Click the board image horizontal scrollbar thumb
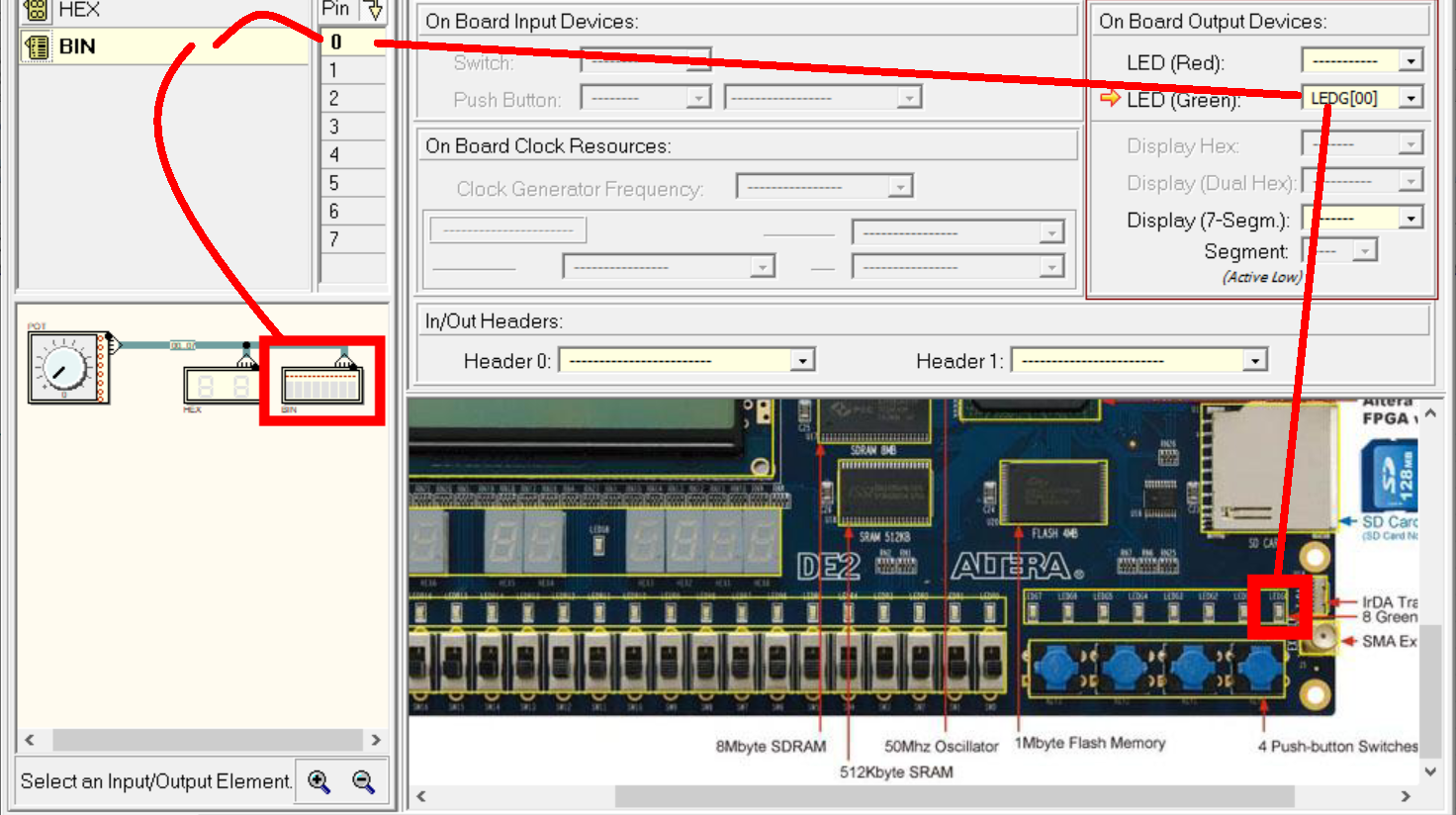The width and height of the screenshot is (1456, 815). pyautogui.click(x=955, y=796)
